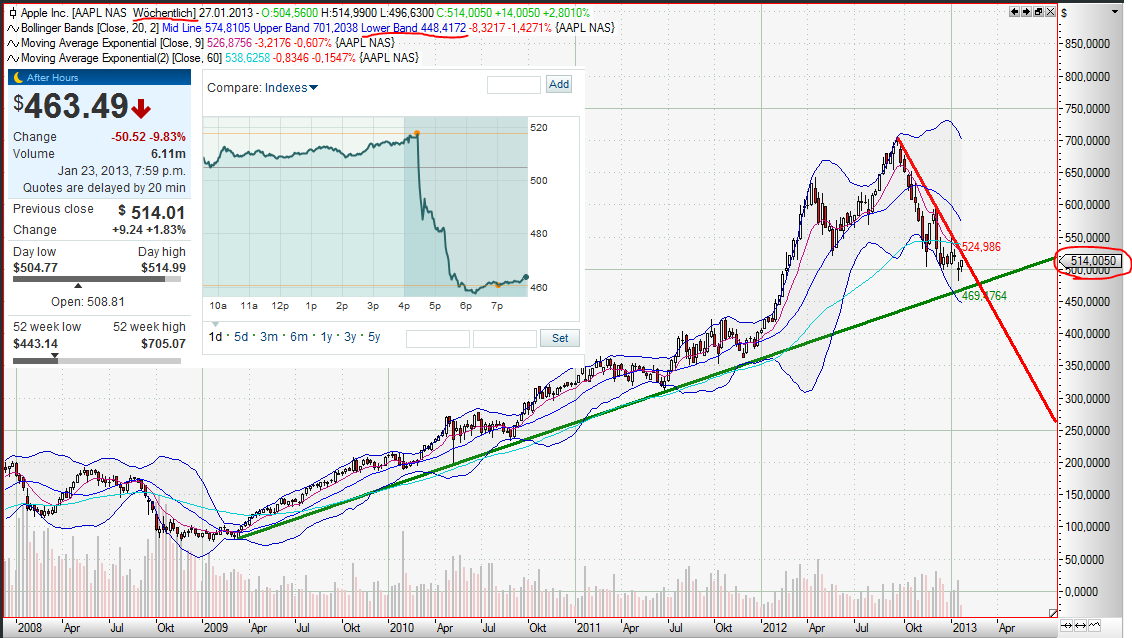The width and height of the screenshot is (1132, 638).
Task: Click the compare symbol input field
Action: pyautogui.click(x=513, y=84)
